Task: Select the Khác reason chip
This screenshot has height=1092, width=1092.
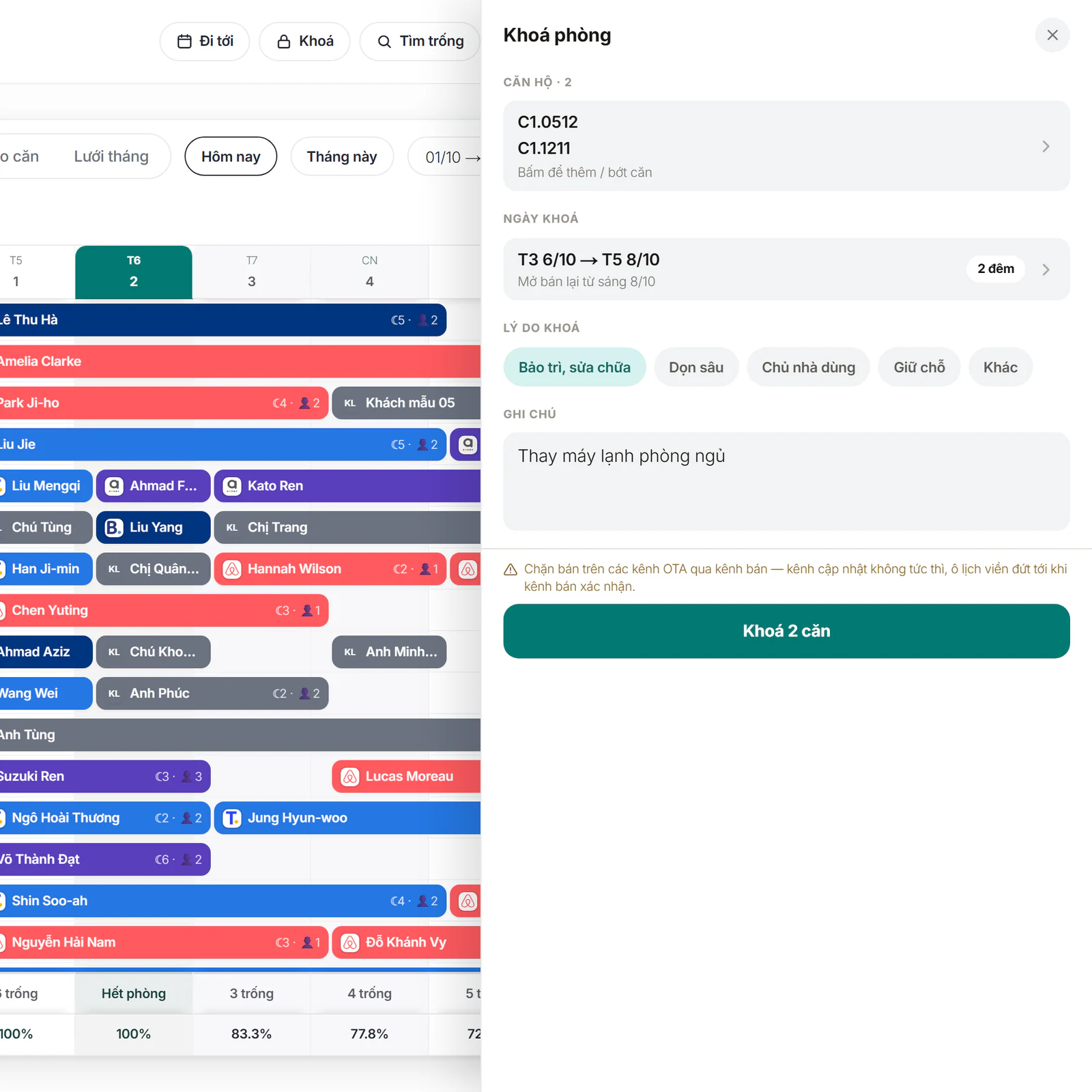Action: click(1000, 367)
